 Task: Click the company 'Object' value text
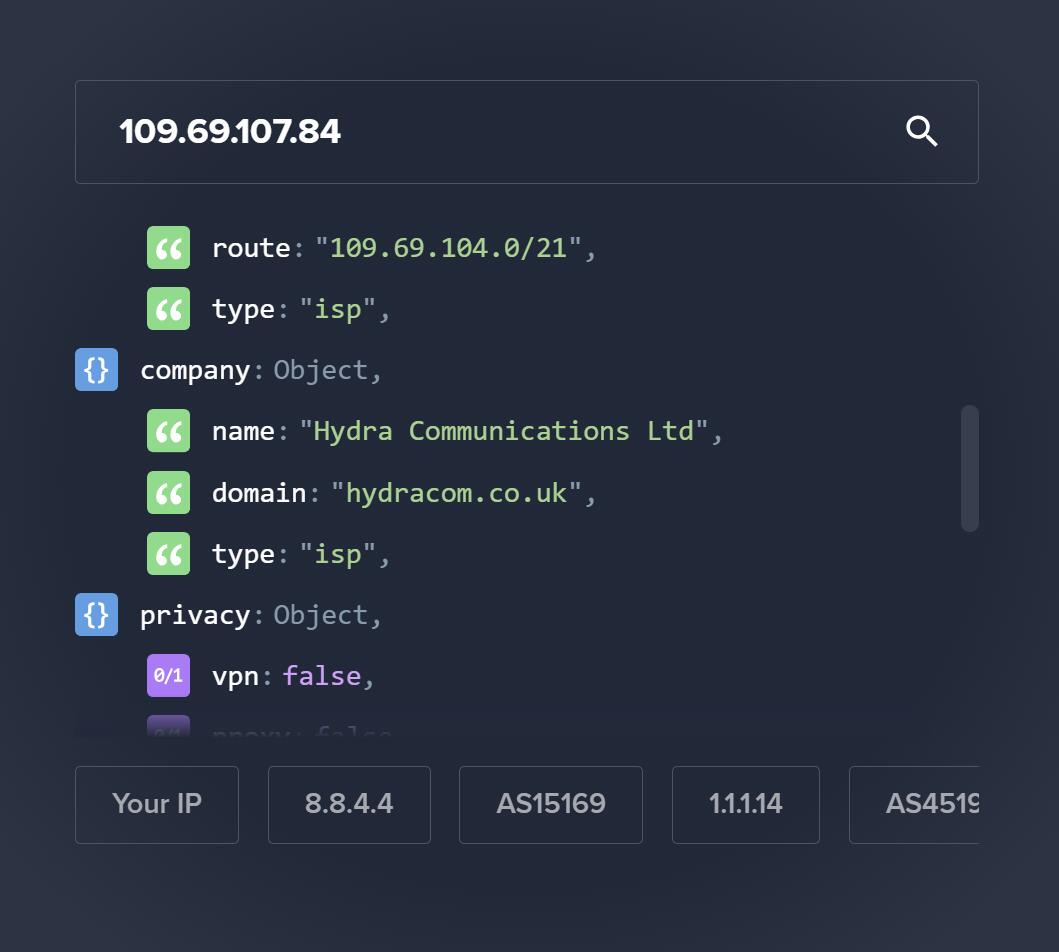coord(321,370)
